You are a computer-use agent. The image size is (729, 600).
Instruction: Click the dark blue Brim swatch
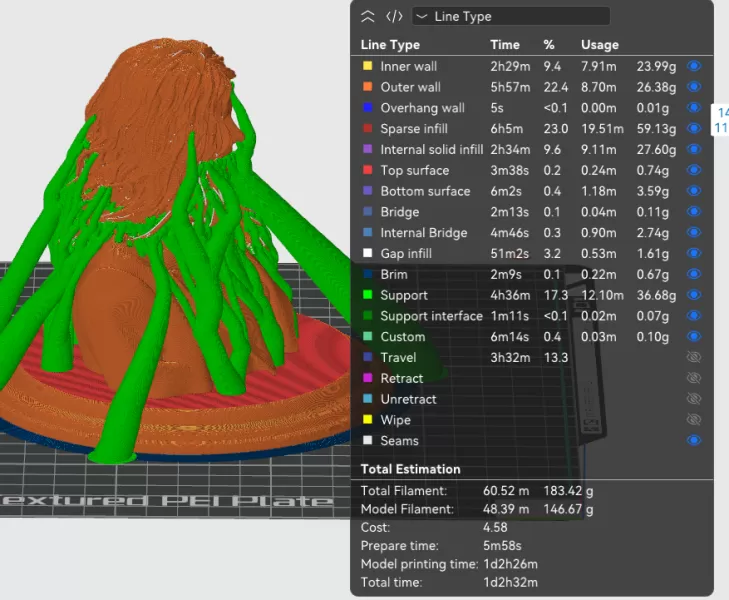pyautogui.click(x=367, y=274)
